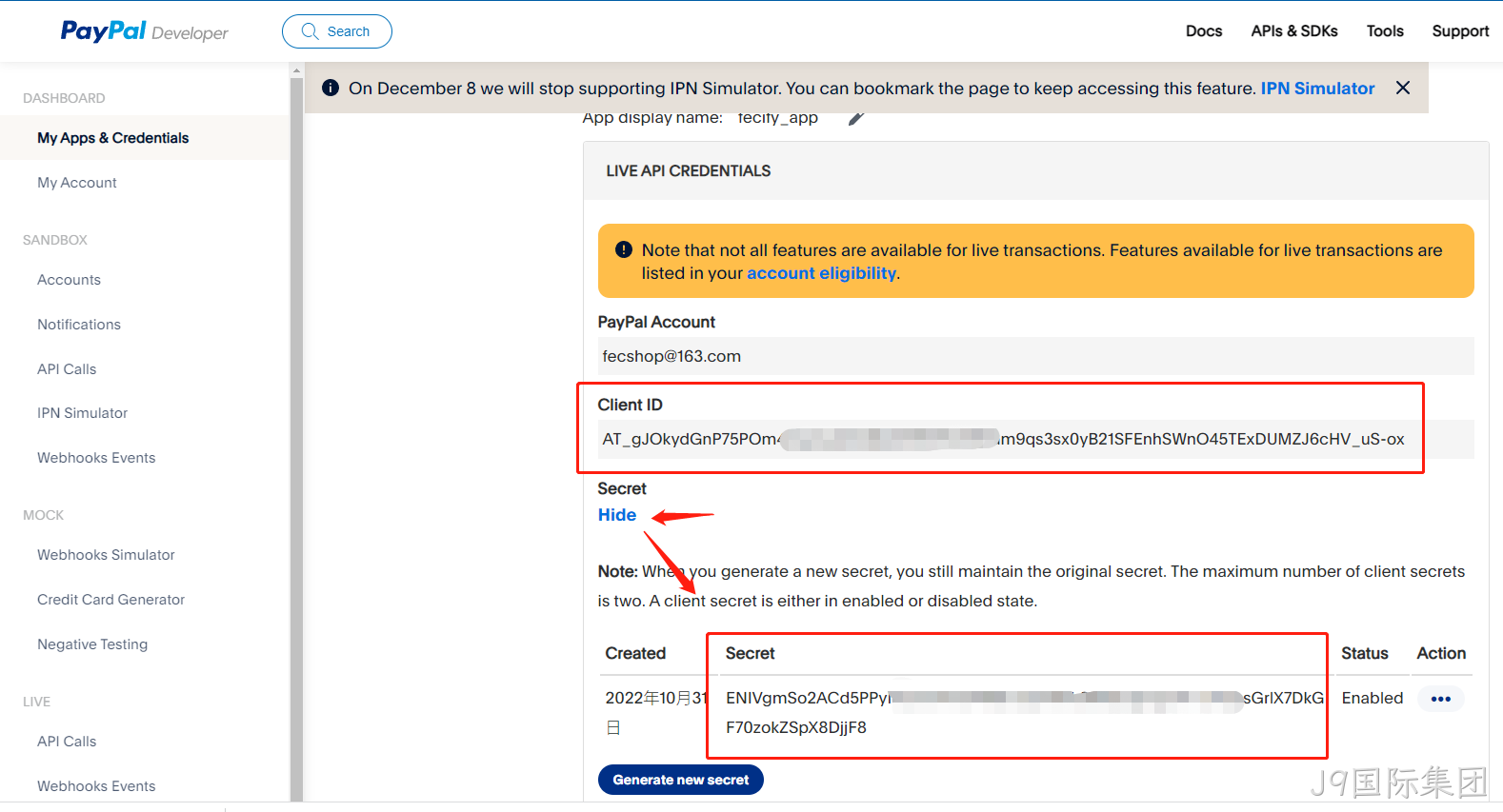Click Generate new secret button
Viewport: 1503px width, 812px height.
(681, 780)
